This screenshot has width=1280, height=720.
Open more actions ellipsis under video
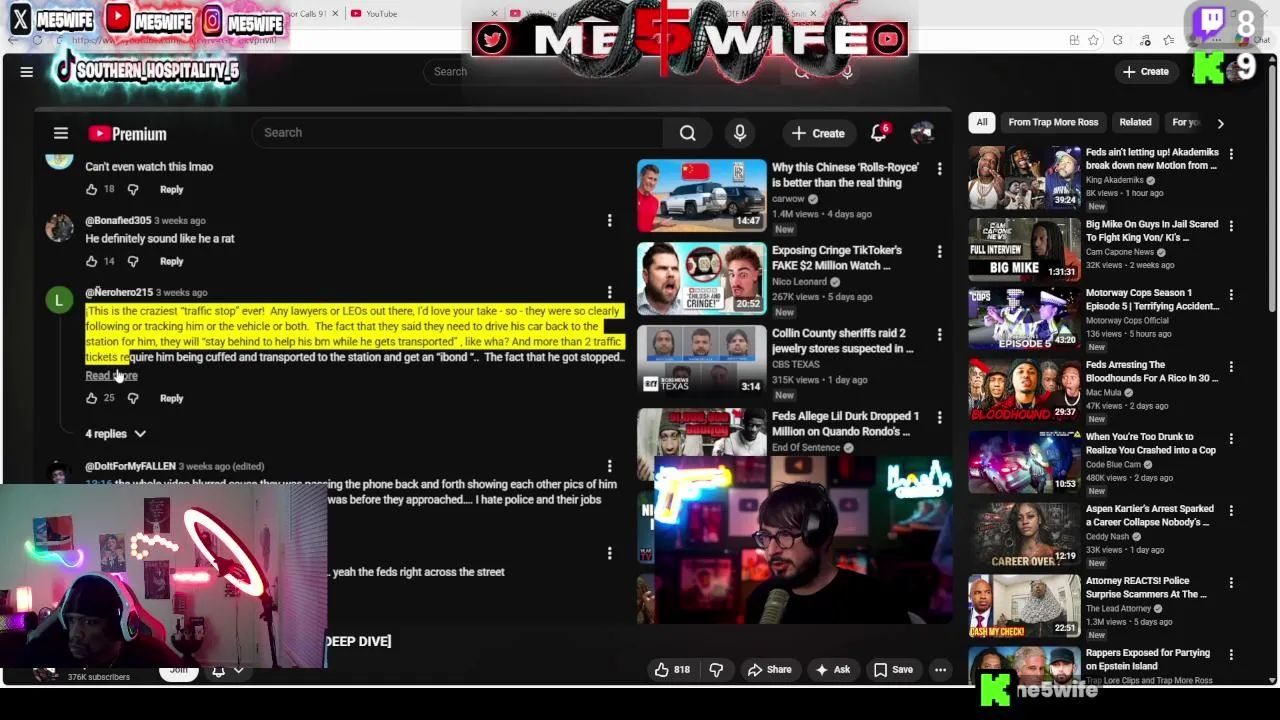pos(940,670)
